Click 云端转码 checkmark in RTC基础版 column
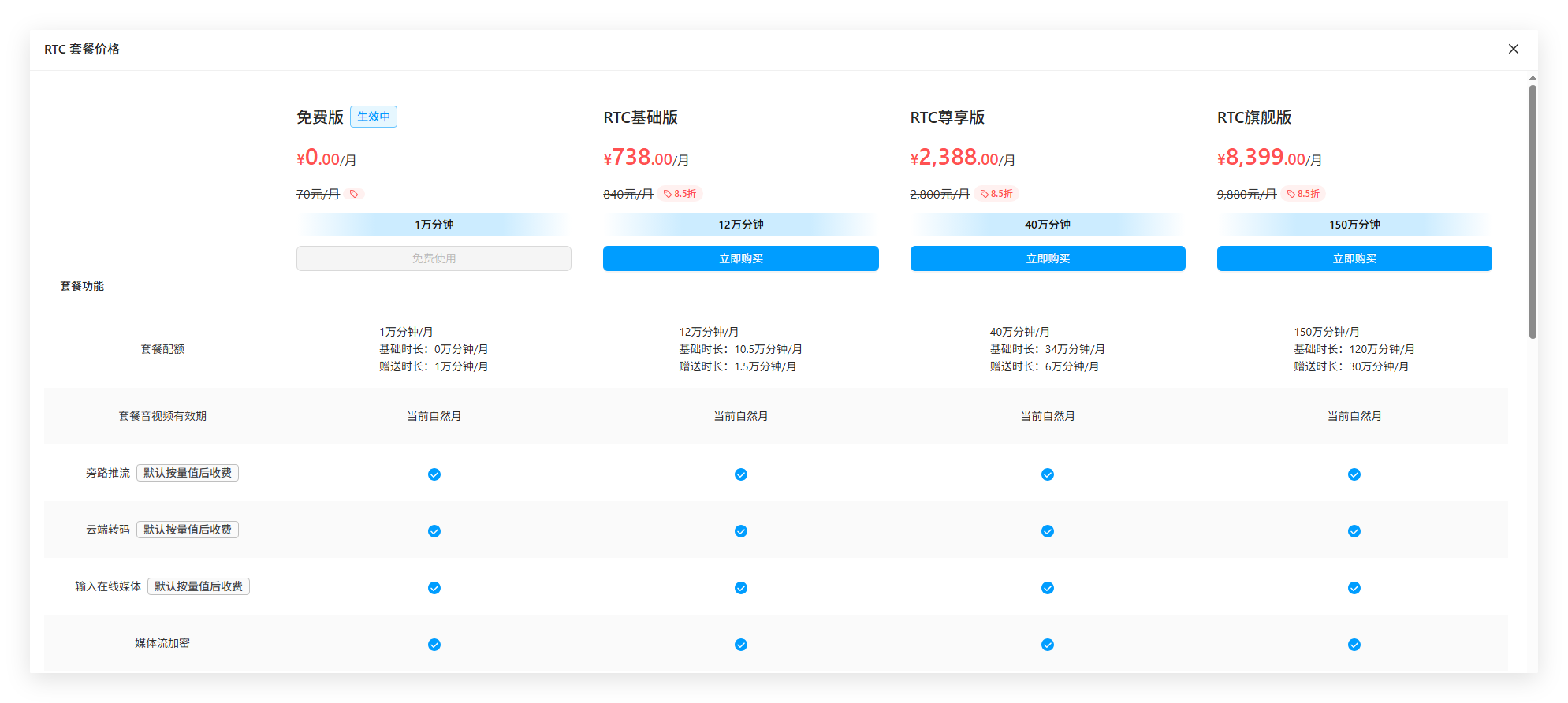This screenshot has width=1568, height=703. [740, 531]
